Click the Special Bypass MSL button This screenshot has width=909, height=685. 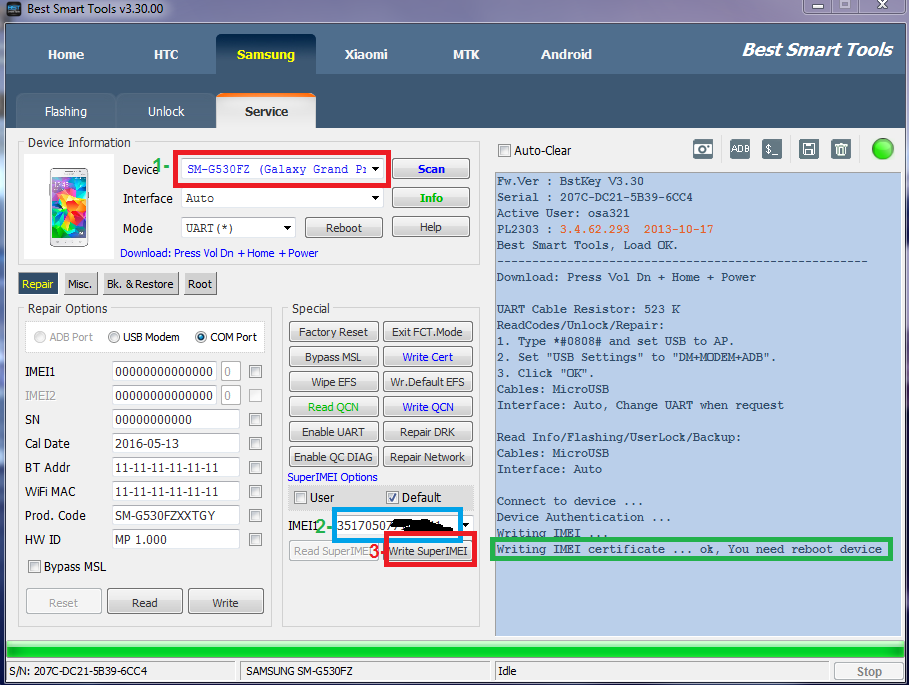333,357
